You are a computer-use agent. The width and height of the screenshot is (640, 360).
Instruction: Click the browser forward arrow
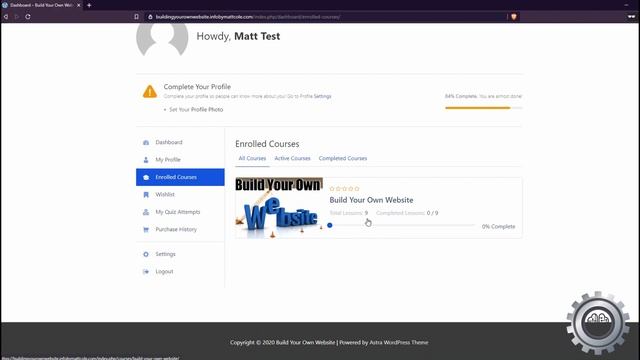pos(17,17)
